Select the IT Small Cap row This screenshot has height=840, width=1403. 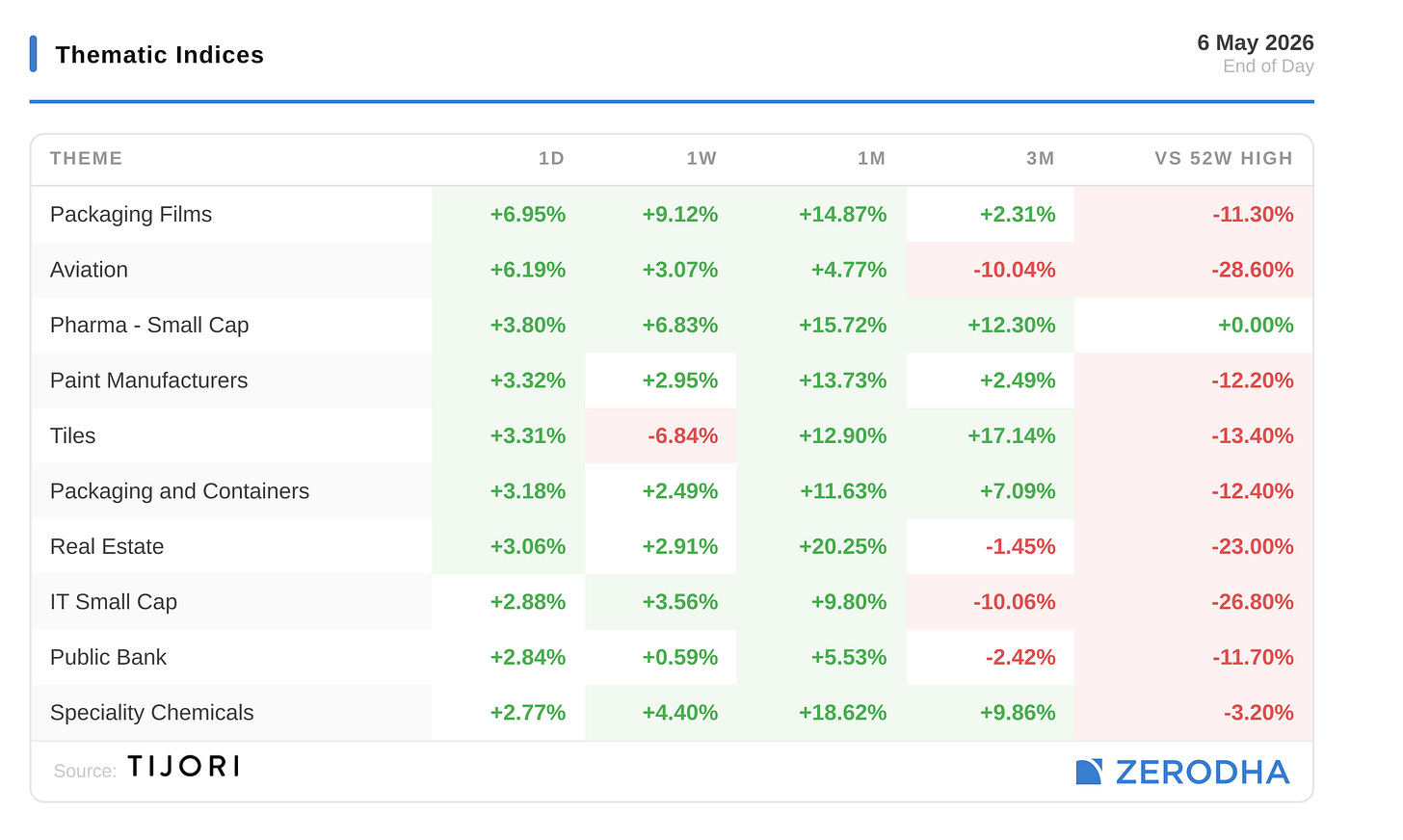pos(672,602)
